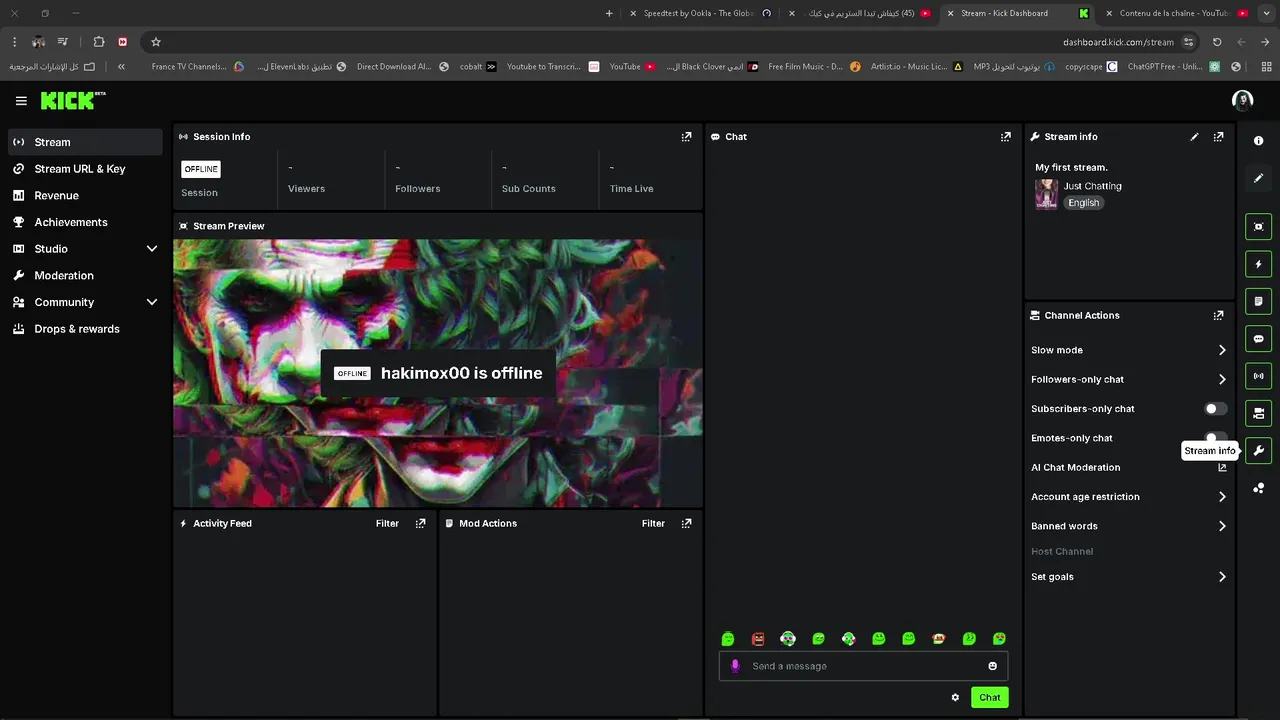This screenshot has height=720, width=1280.
Task: Open Account age restriction options chevron
Action: pyautogui.click(x=1222, y=497)
